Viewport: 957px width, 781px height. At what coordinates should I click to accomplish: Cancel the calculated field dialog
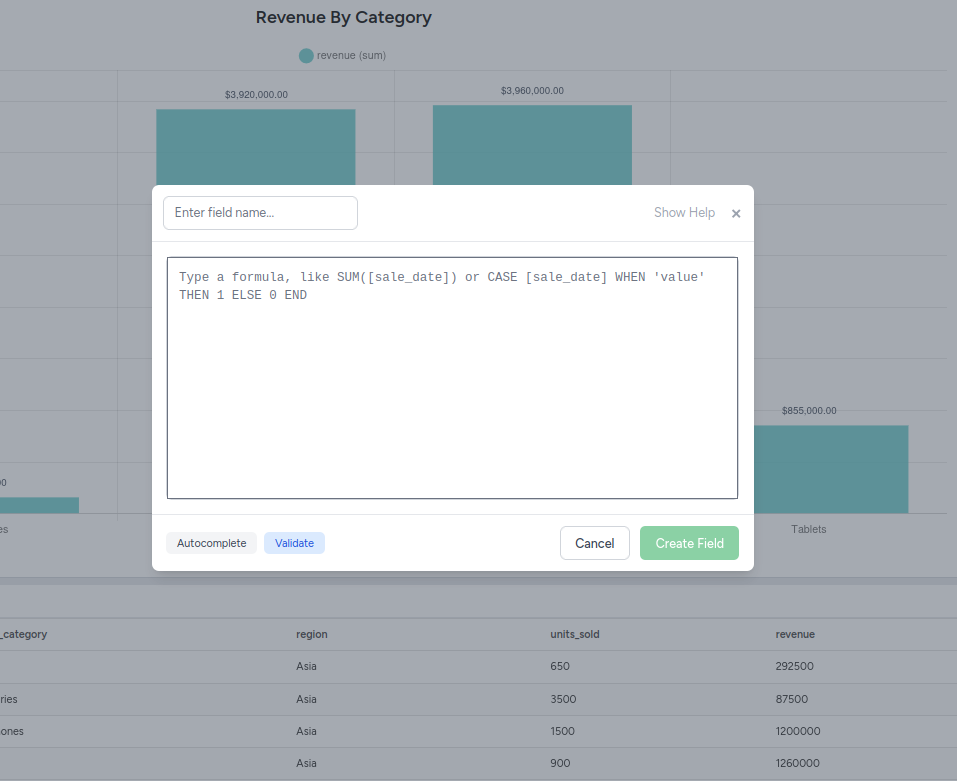tap(594, 543)
